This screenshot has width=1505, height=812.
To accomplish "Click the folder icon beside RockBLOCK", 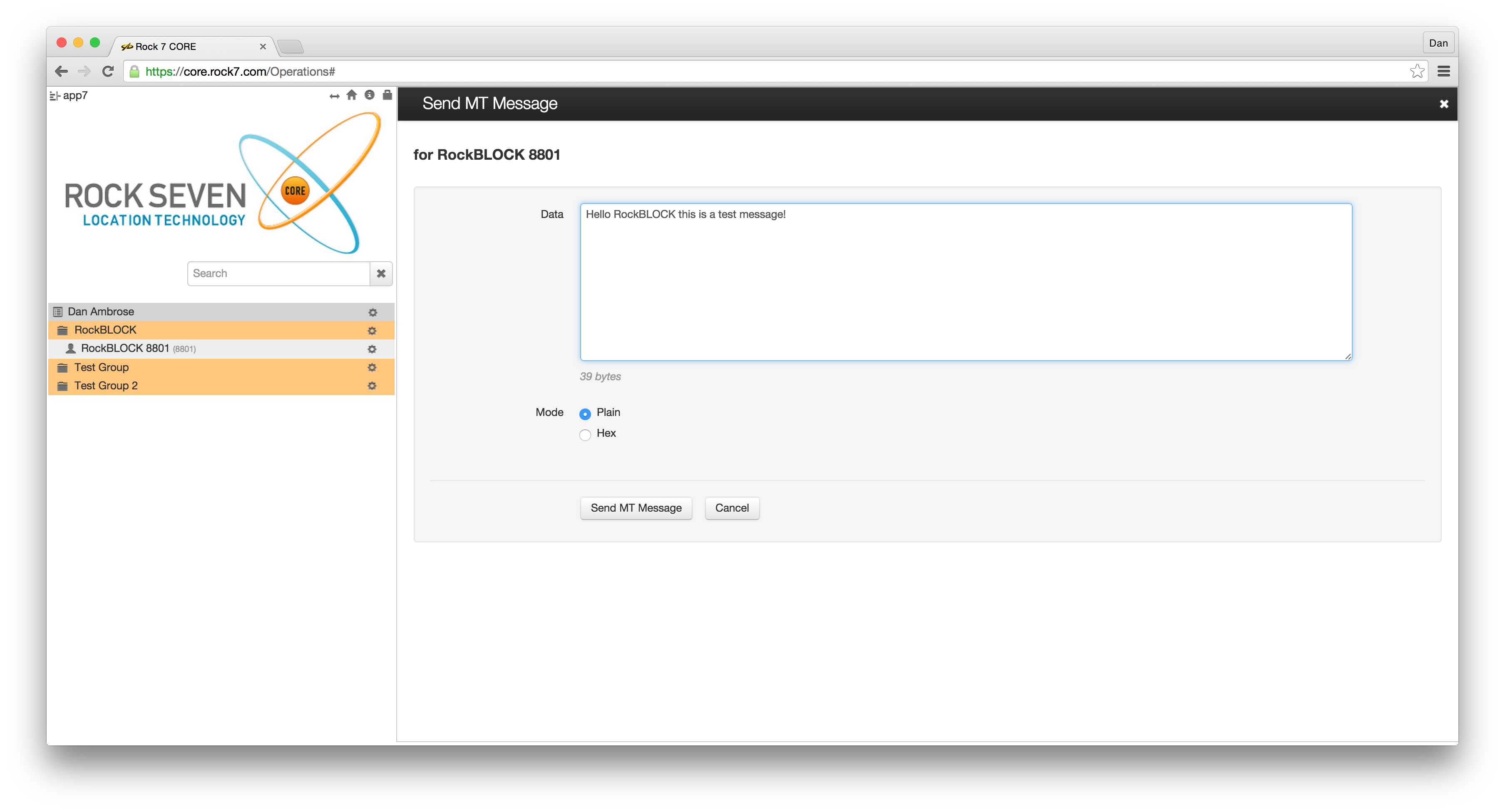I will pos(62,330).
